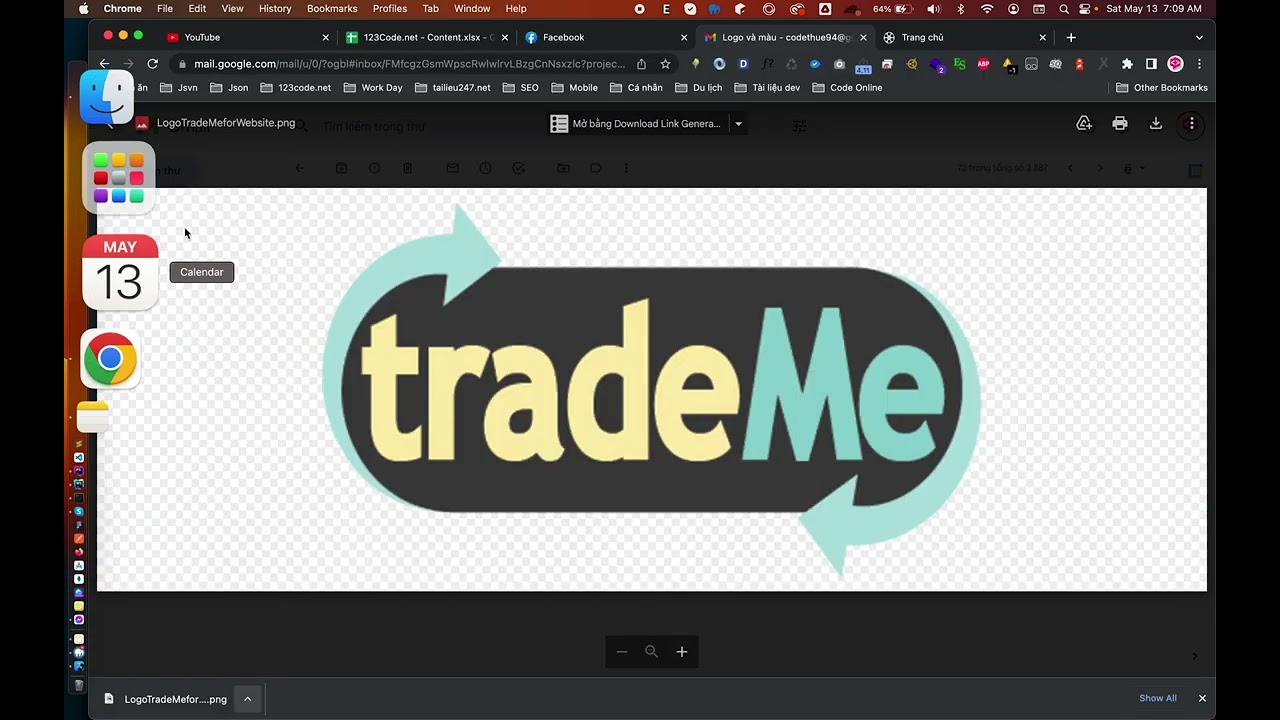Click the blue D extension icon
This screenshot has width=1280, height=720.
pos(743,63)
